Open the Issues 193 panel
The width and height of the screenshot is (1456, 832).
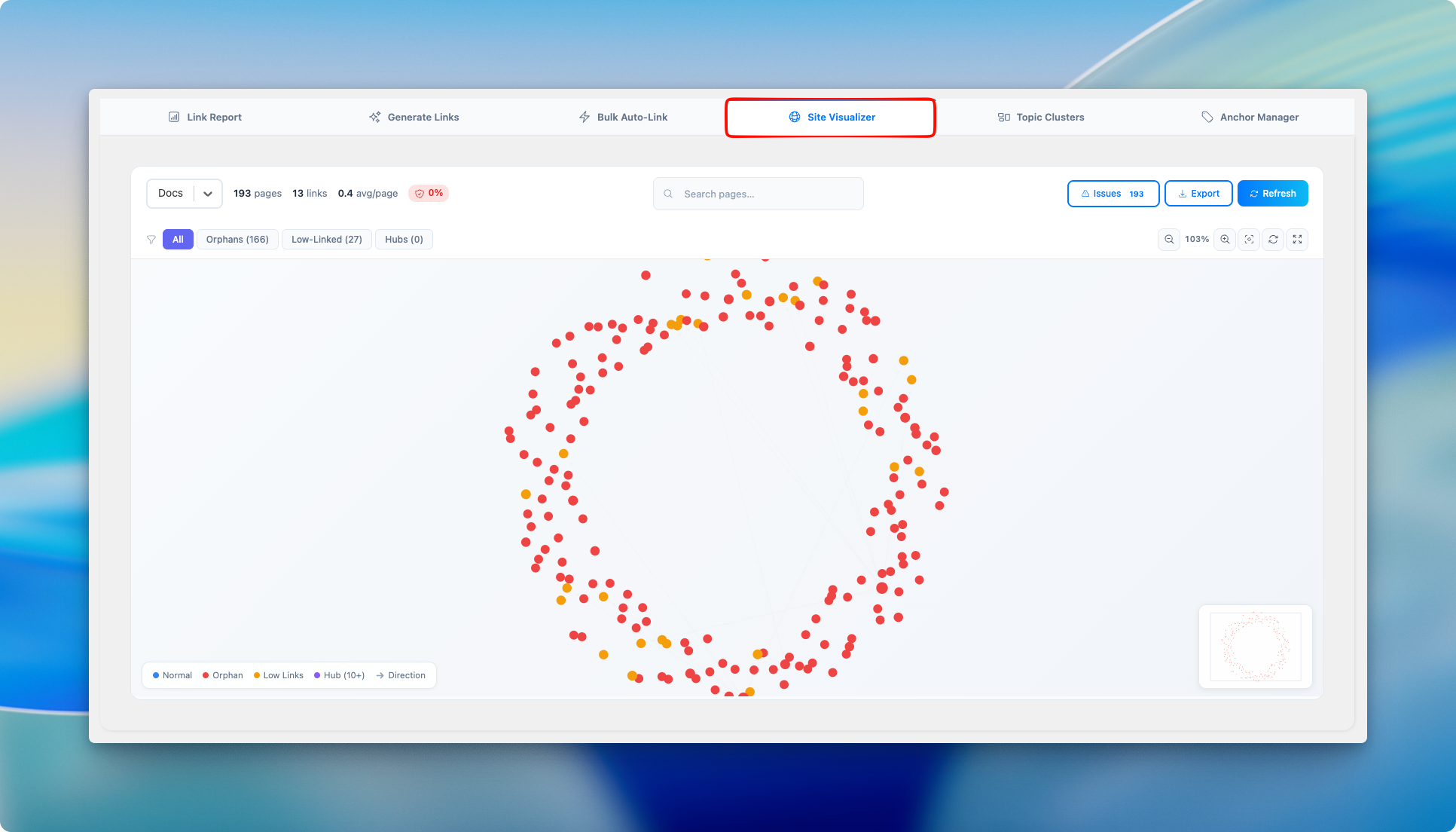[x=1113, y=194]
